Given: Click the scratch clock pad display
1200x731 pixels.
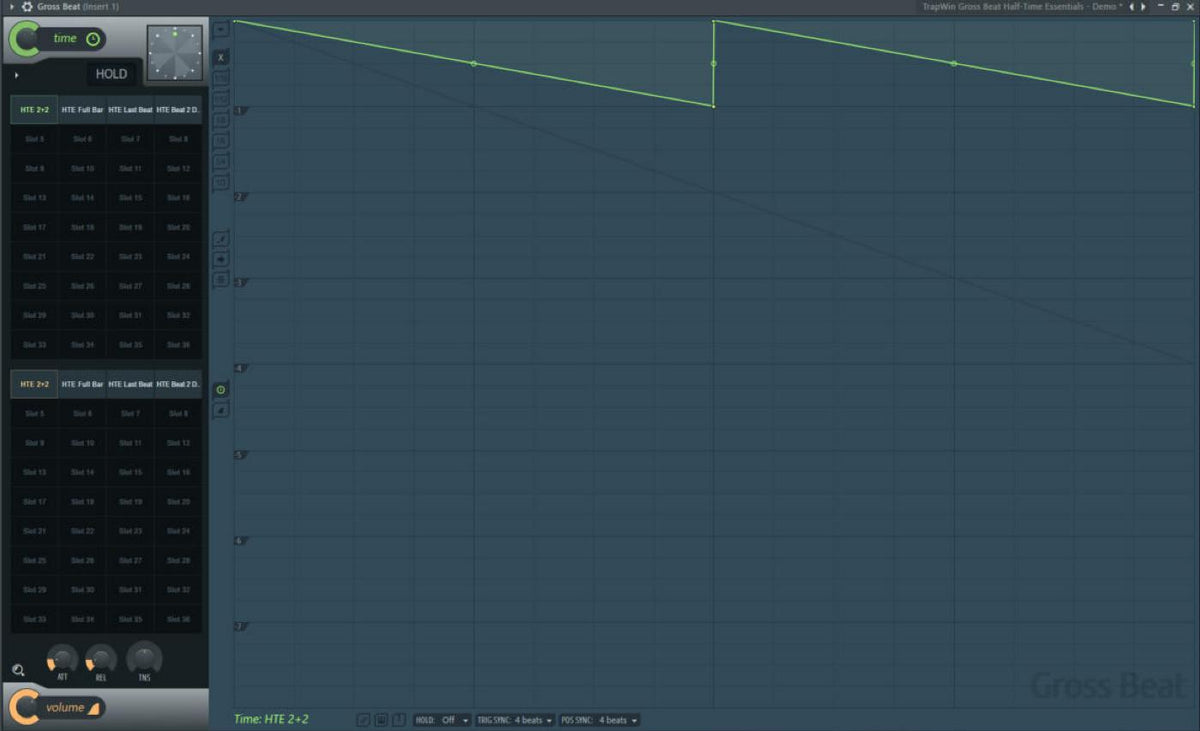Looking at the screenshot, I should (x=174, y=53).
